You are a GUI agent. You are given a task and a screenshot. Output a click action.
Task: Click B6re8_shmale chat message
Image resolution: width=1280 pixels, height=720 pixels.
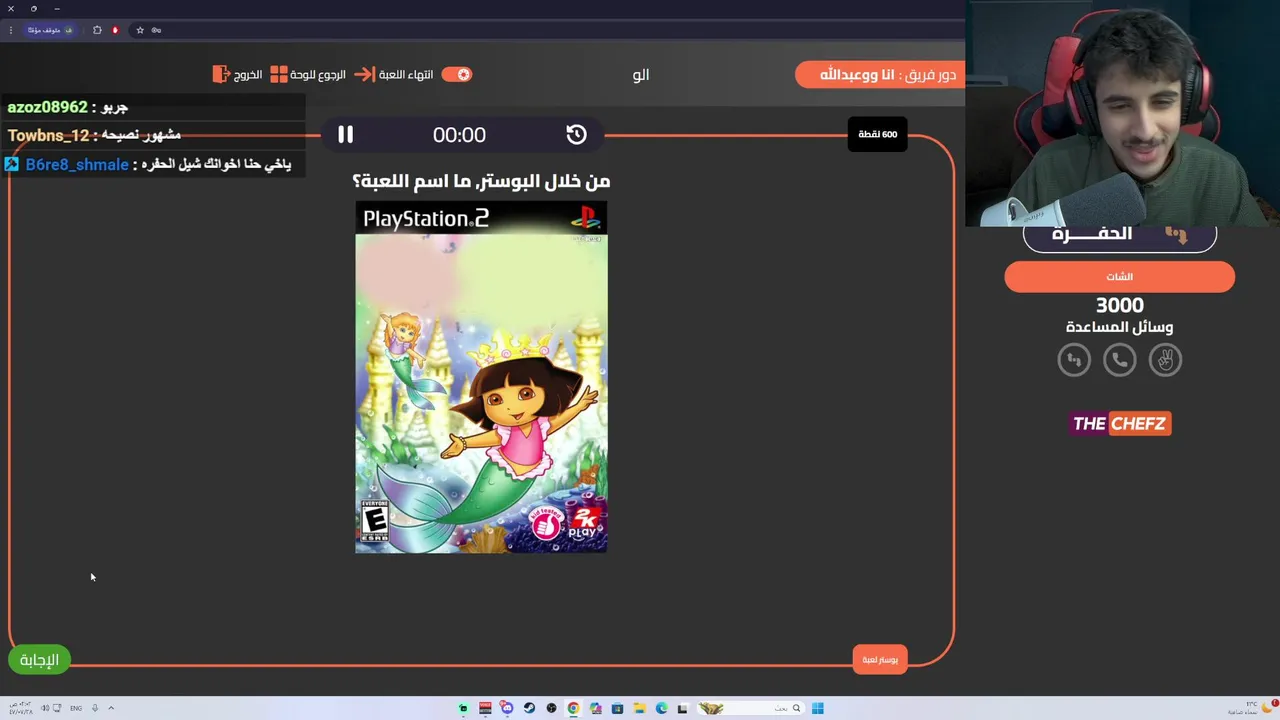[x=148, y=164]
